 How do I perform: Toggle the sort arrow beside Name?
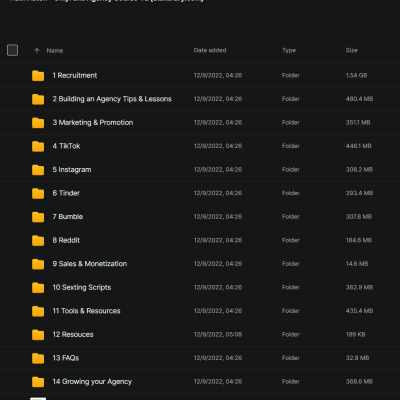(37, 50)
